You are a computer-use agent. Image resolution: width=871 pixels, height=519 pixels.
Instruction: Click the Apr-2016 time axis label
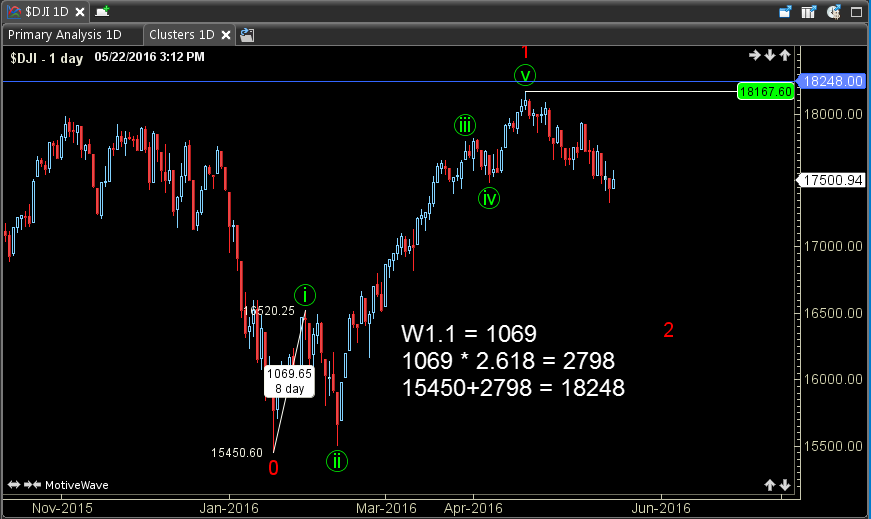pyautogui.click(x=473, y=508)
